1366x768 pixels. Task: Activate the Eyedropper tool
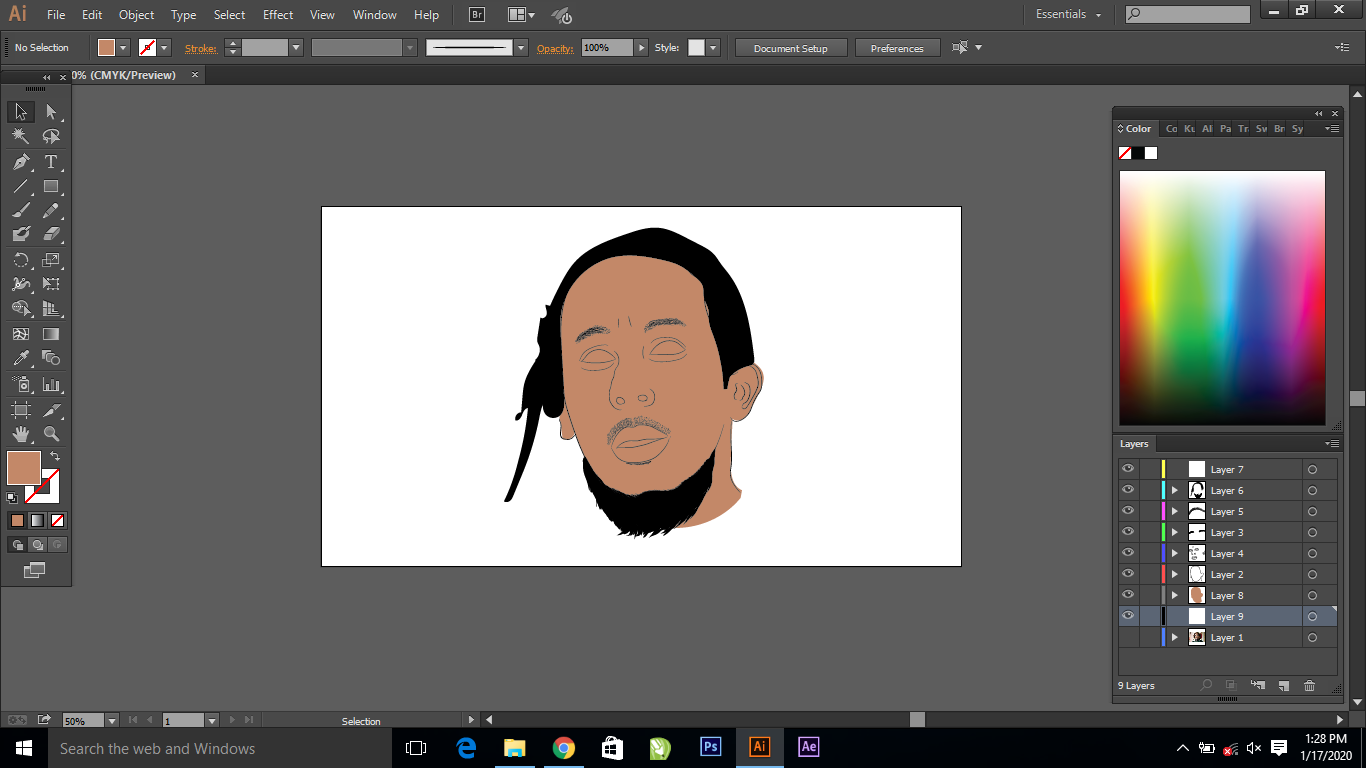pyautogui.click(x=21, y=359)
